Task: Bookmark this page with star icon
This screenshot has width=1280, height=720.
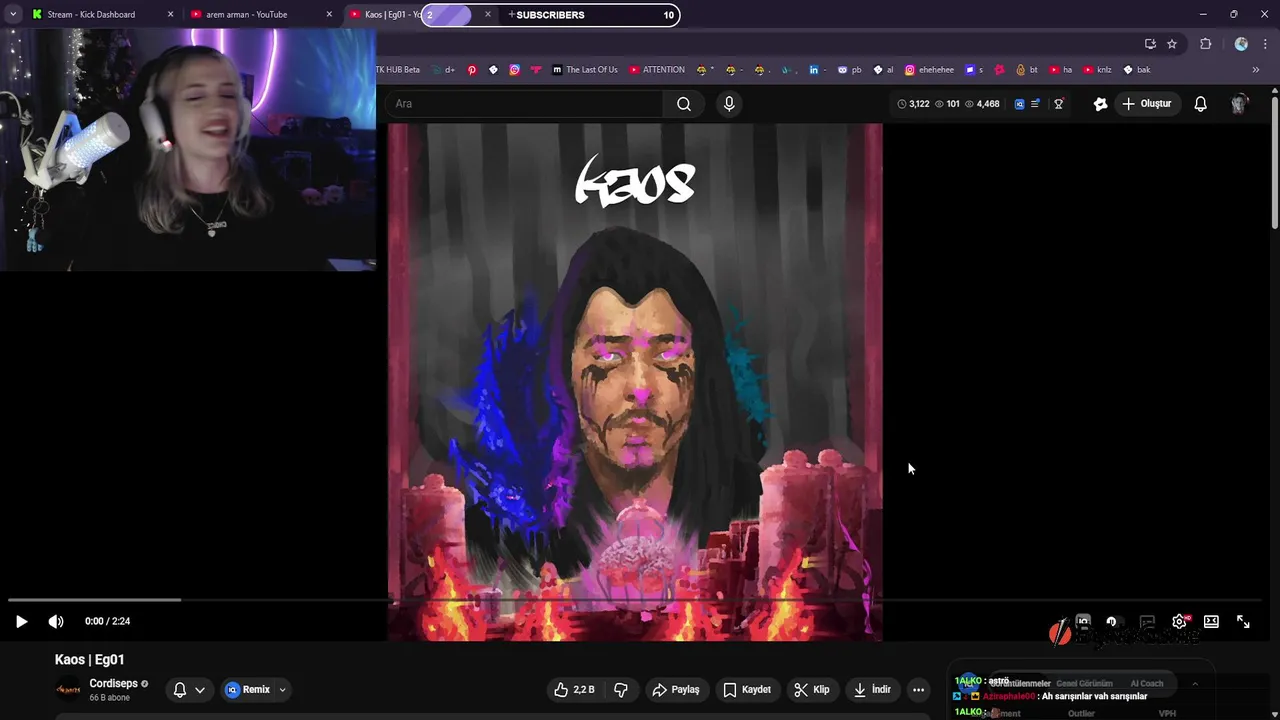Action: pyautogui.click(x=1172, y=43)
